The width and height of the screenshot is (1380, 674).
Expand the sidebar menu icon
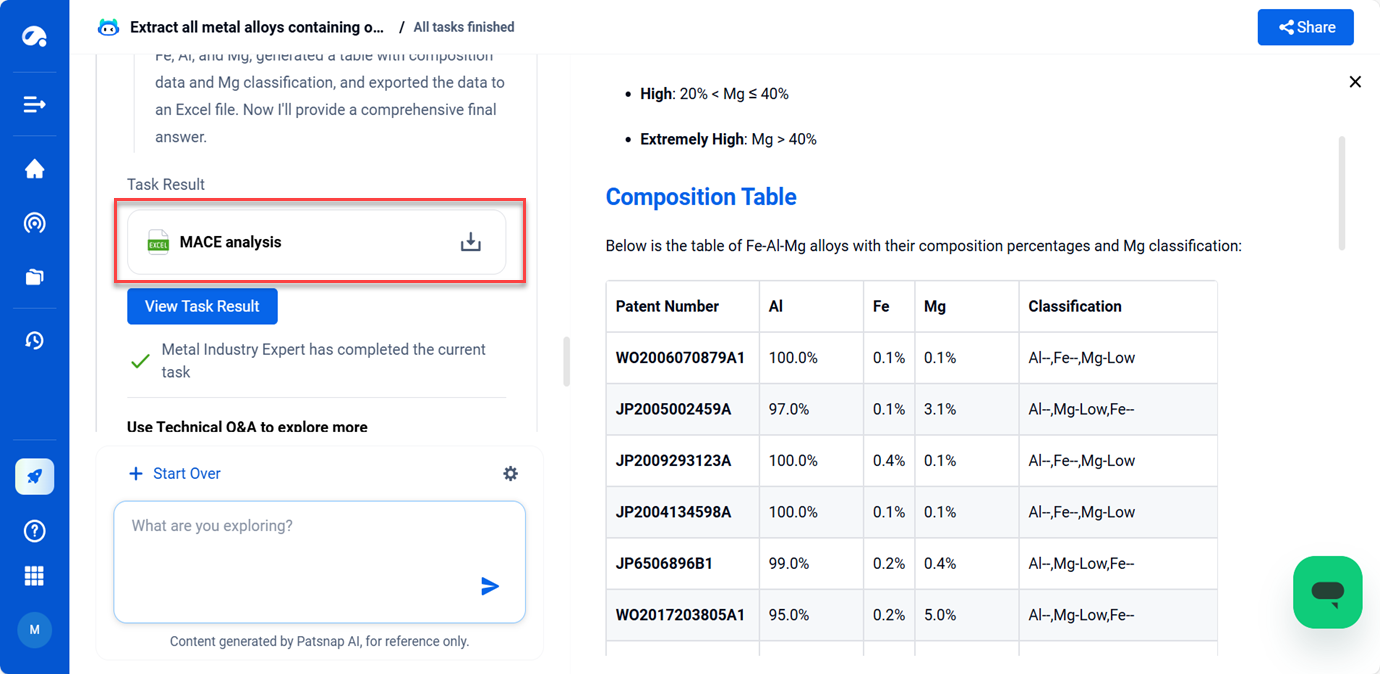tap(34, 104)
